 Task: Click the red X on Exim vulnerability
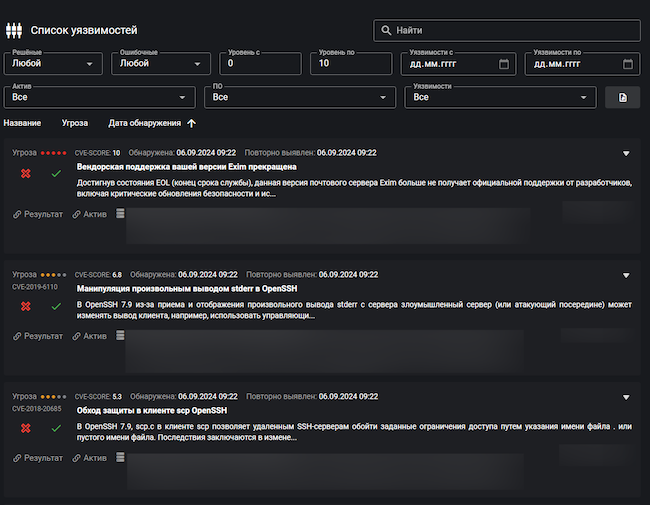click(25, 174)
